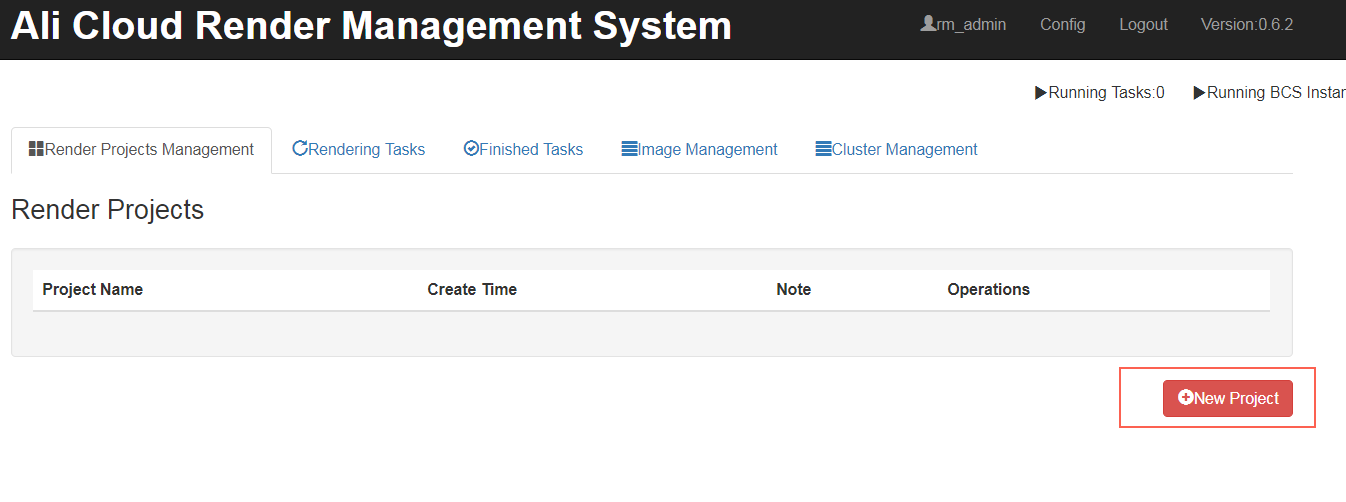
Task: Click the Running BCS Instances indicator
Action: (x=1269, y=93)
